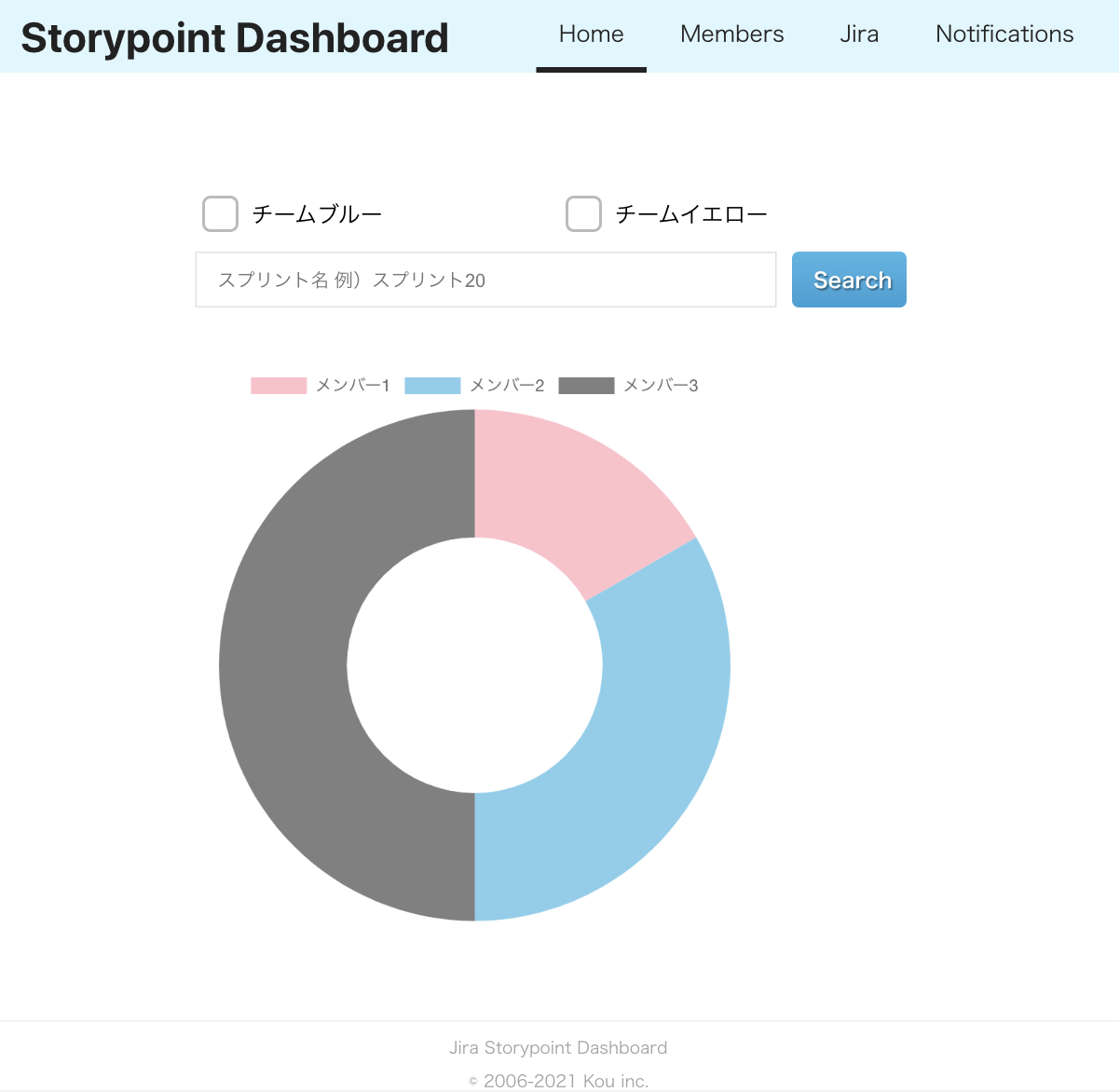Screen dimensions: 1120x1092
Task: Switch to the Home tab
Action: (x=591, y=34)
